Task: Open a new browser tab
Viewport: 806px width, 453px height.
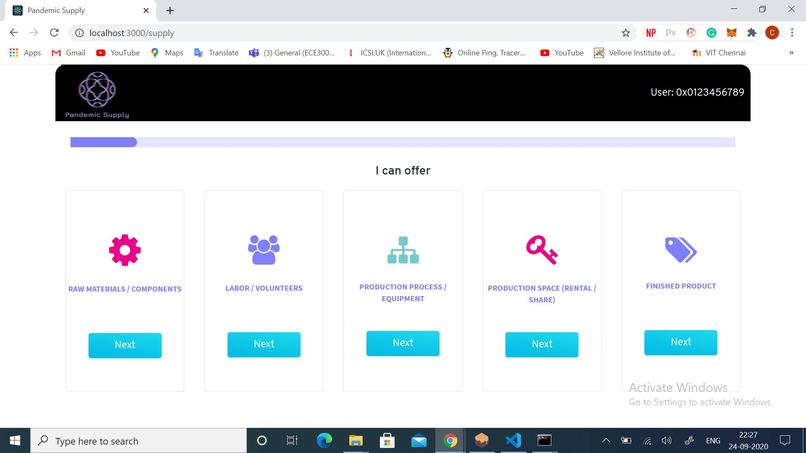Action: coord(170,10)
